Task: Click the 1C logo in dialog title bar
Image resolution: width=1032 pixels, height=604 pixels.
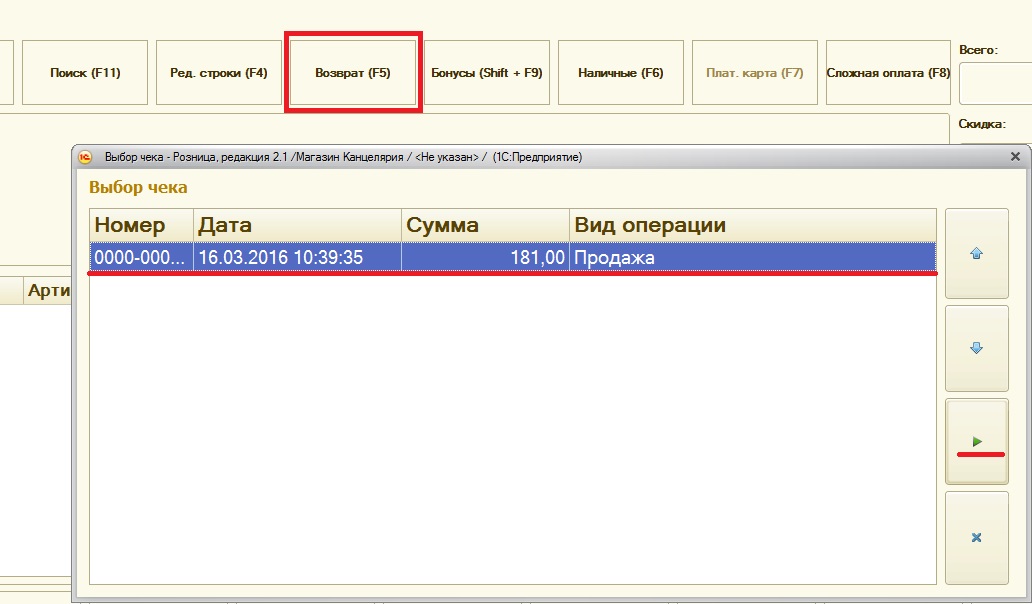Action: click(x=85, y=157)
